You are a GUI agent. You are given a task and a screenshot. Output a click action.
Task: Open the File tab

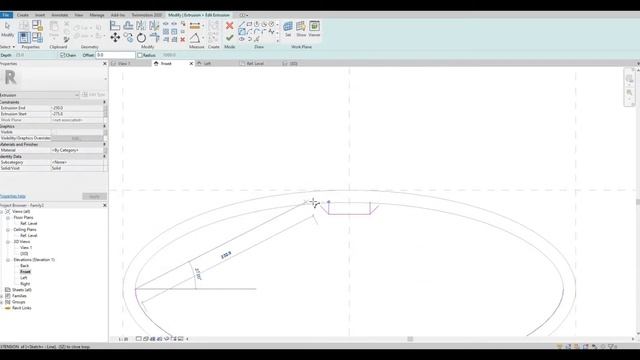[6, 15]
